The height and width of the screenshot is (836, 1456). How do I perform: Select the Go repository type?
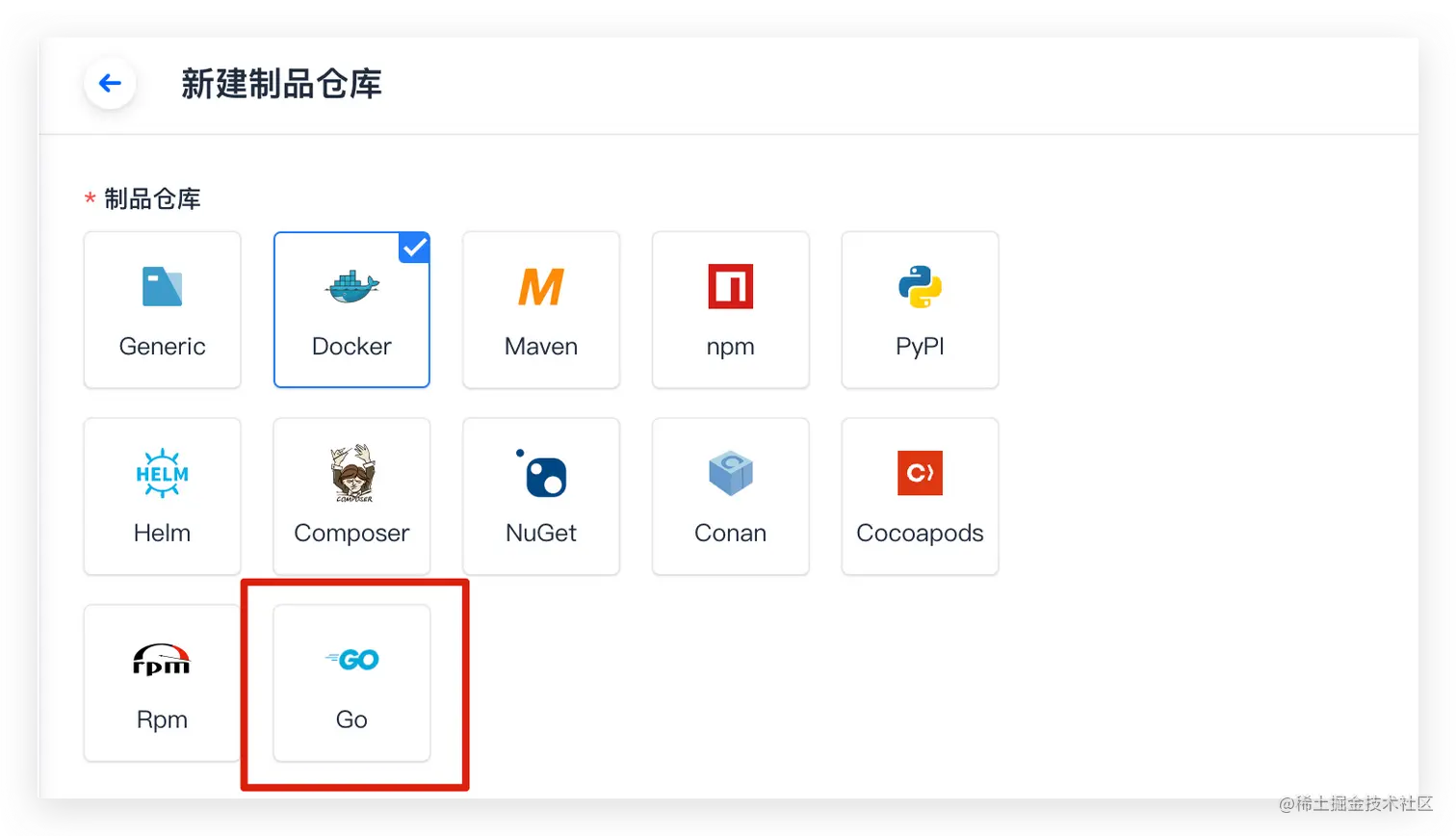(351, 683)
